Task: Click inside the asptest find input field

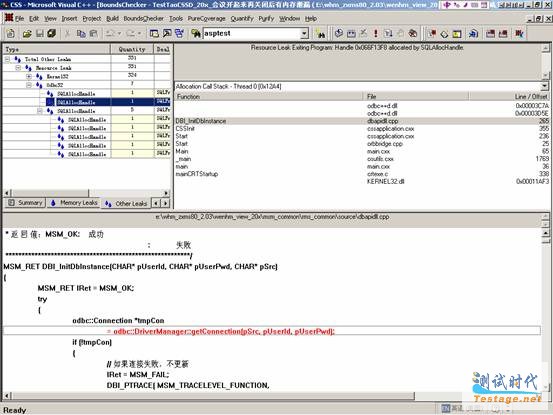Action: pyautogui.click(x=252, y=33)
